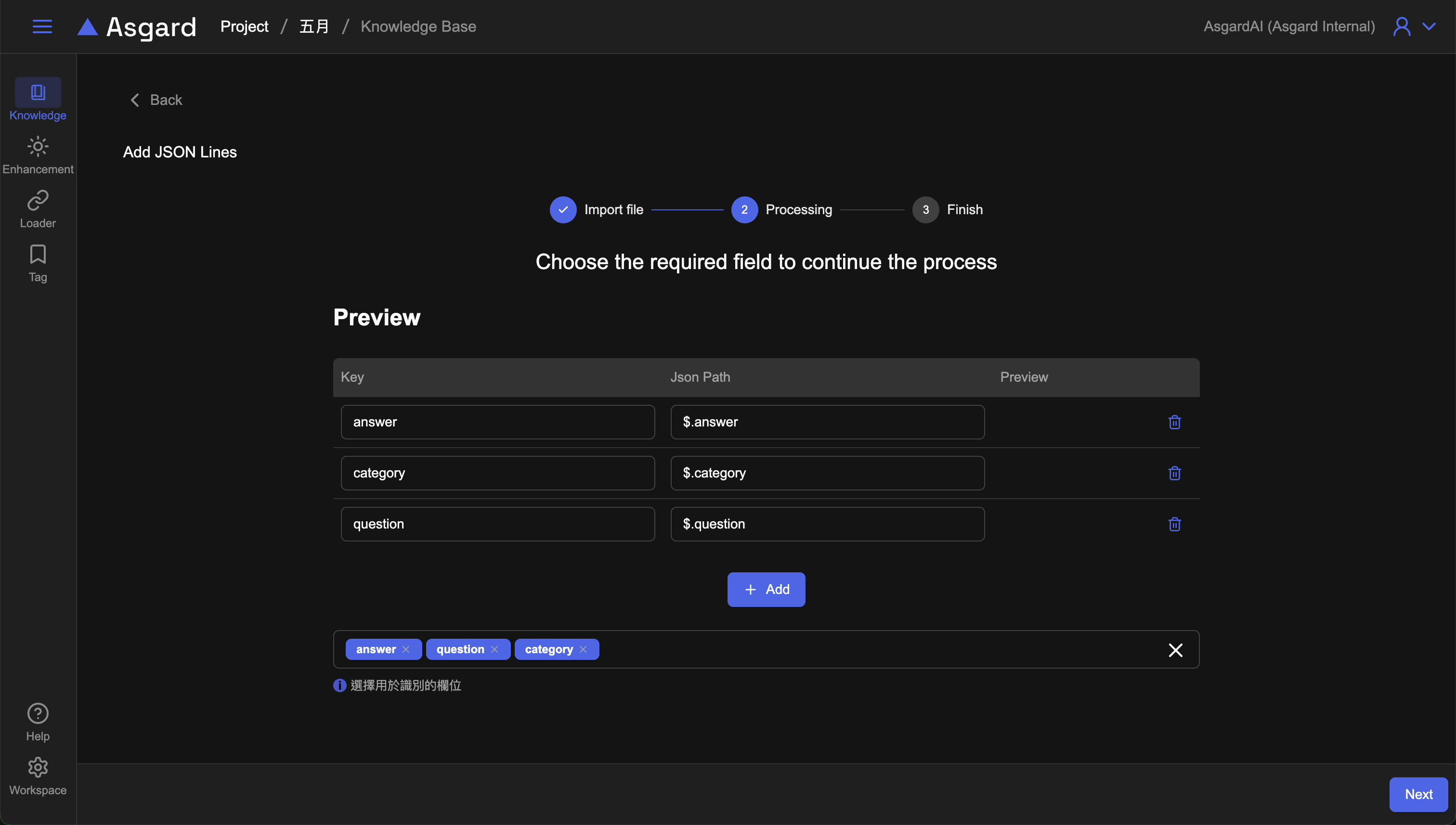Open the hamburger menu icon

(42, 26)
